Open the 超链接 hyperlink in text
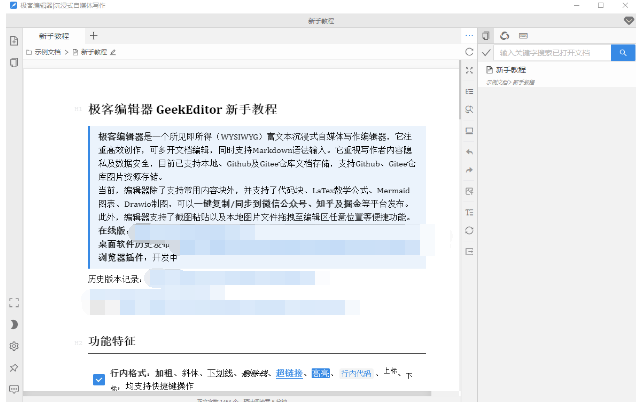The height and width of the screenshot is (402, 636). pos(289,372)
